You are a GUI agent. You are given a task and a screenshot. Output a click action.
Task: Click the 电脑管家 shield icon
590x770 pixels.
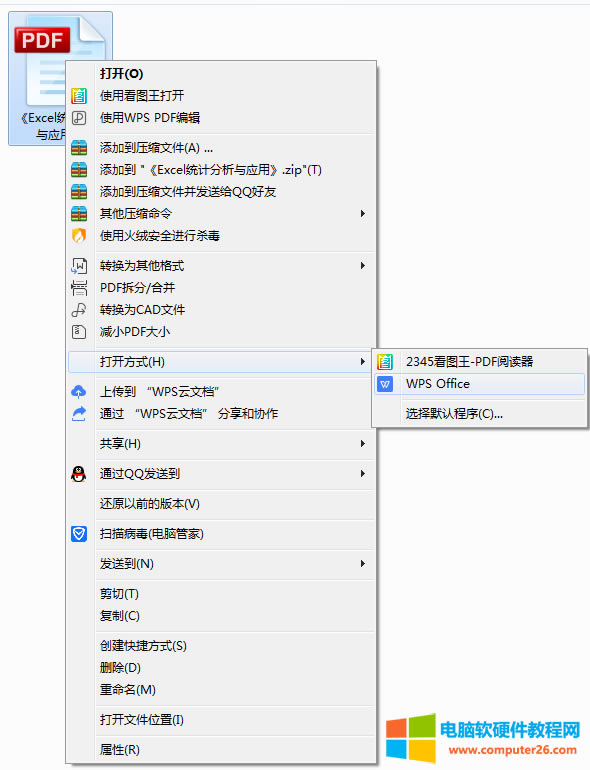(79, 534)
